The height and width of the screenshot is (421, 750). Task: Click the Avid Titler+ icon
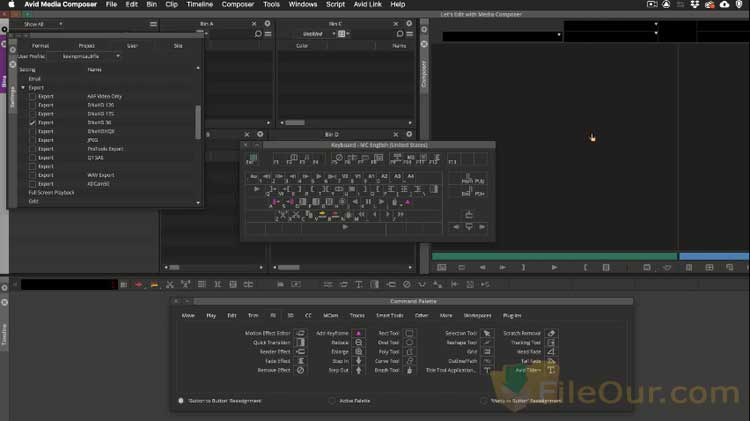coord(551,370)
